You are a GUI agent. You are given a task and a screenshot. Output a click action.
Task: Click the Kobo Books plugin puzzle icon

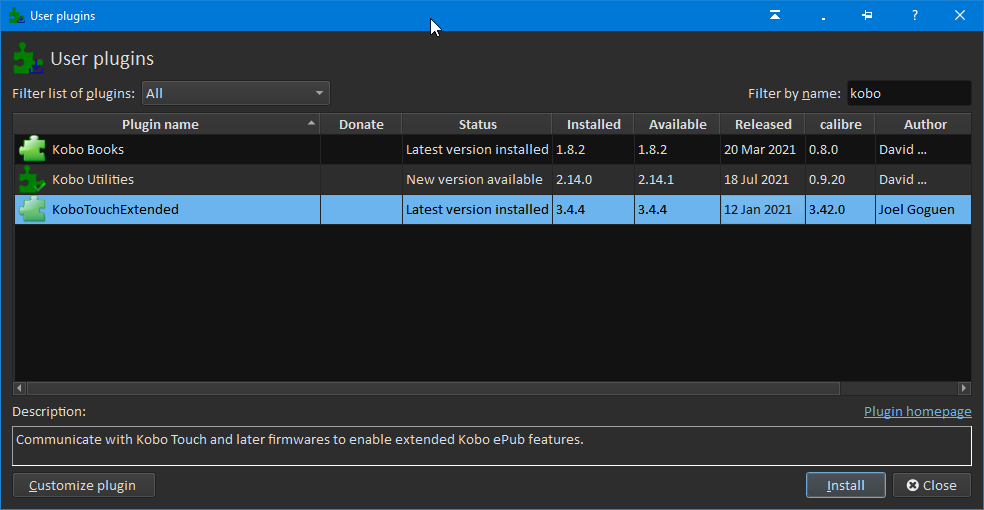point(32,149)
